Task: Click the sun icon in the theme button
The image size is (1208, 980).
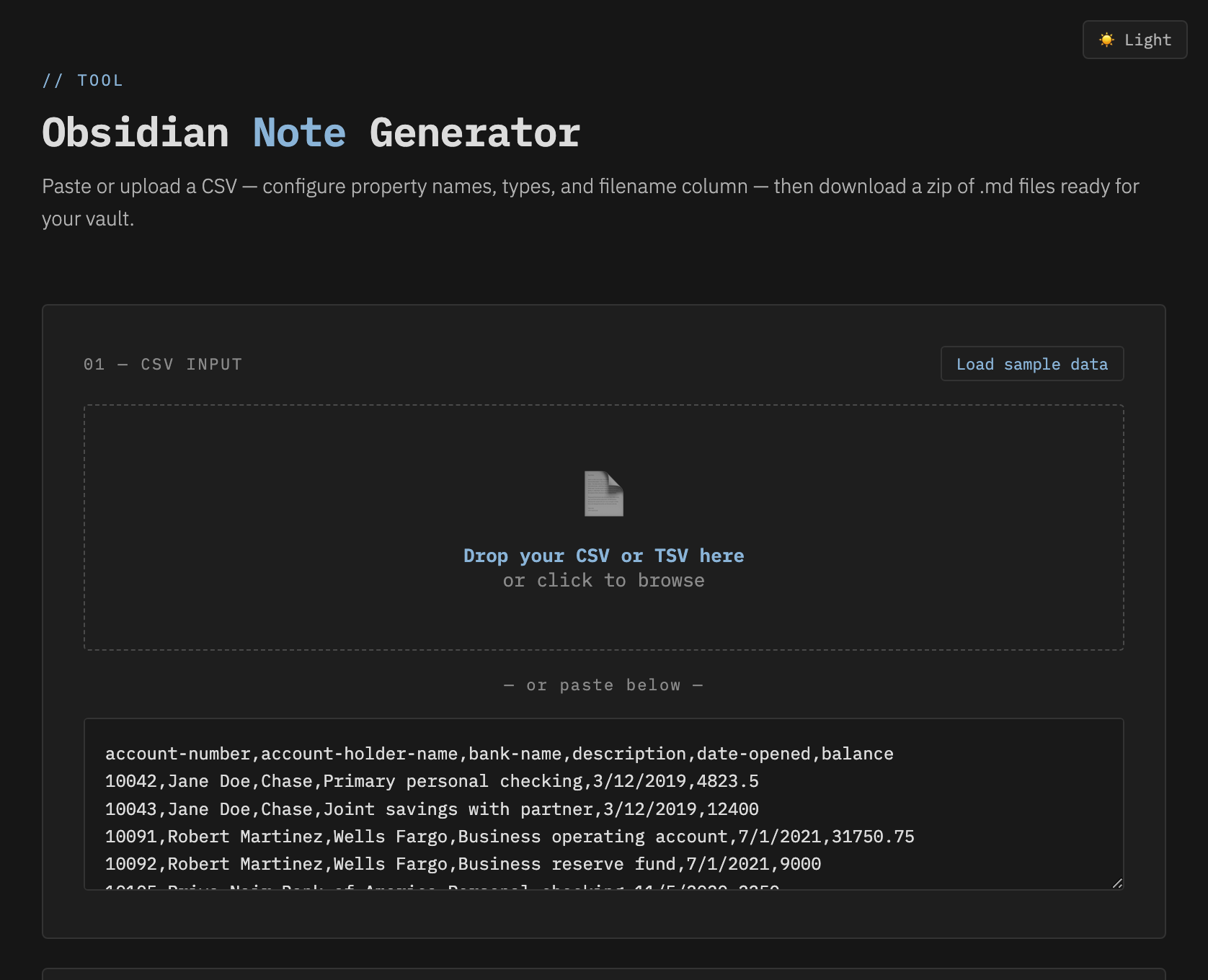Action: [x=1106, y=40]
